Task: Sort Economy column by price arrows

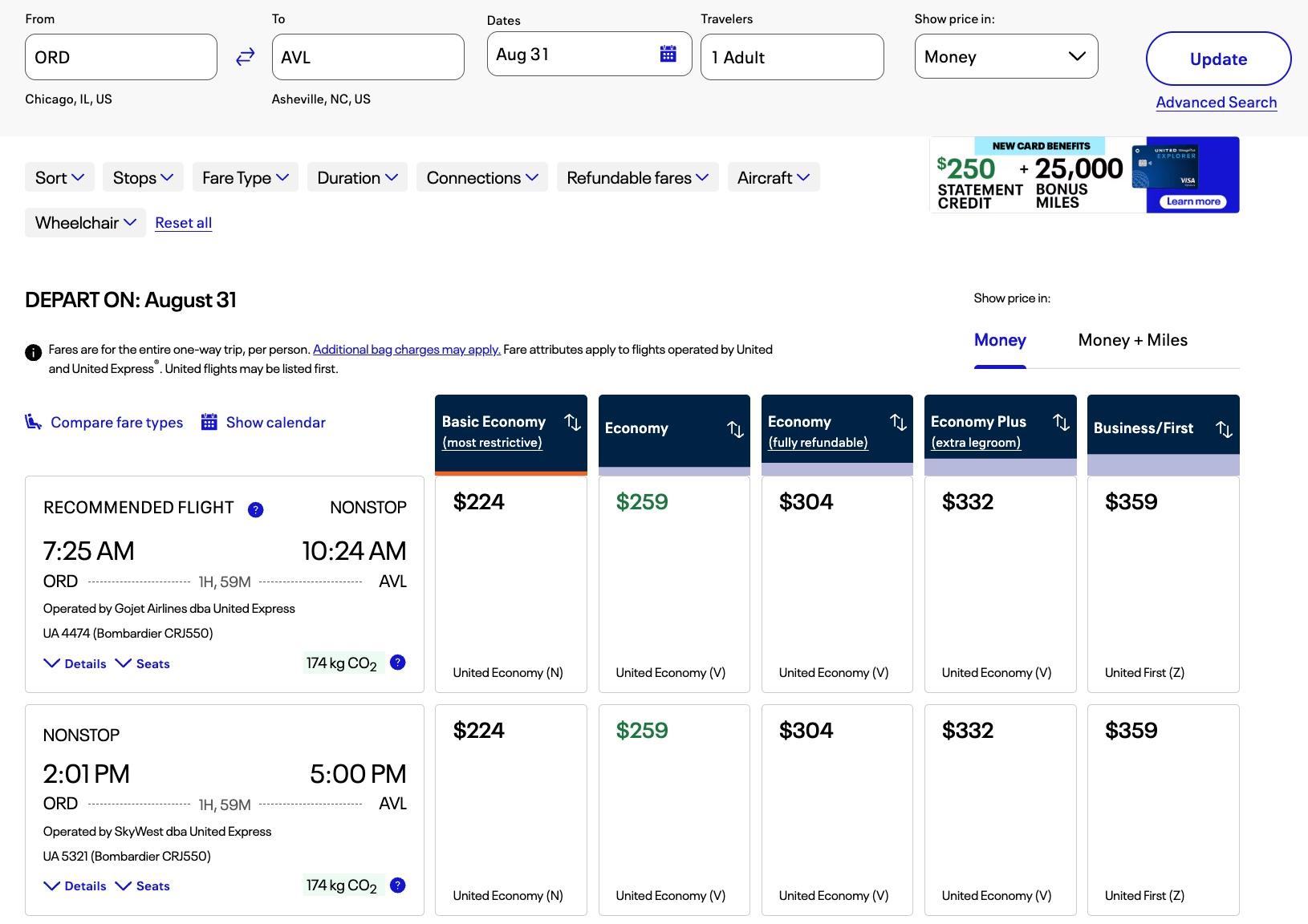Action: [x=735, y=429]
